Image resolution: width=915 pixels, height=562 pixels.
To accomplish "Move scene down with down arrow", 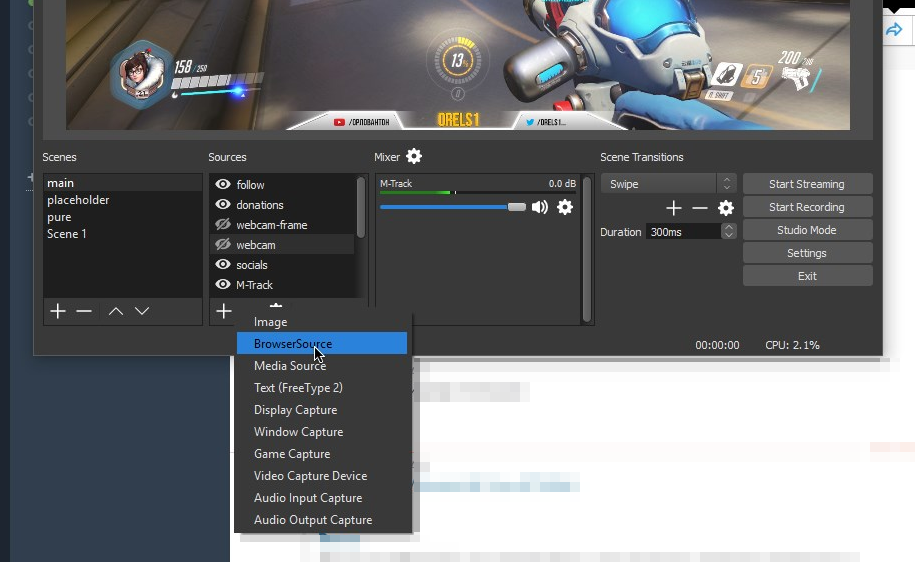I will coord(142,311).
